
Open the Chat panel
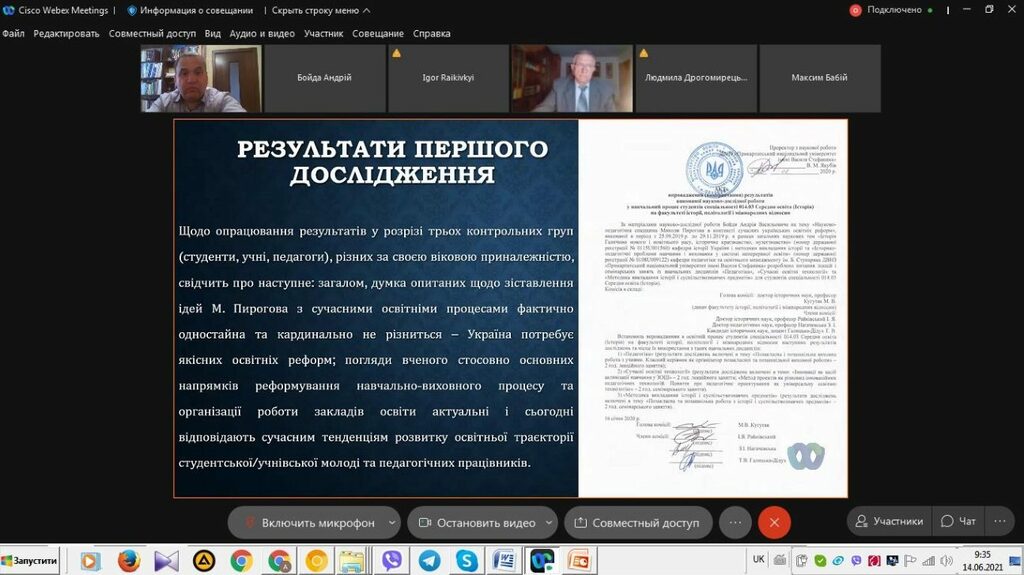[x=958, y=521]
